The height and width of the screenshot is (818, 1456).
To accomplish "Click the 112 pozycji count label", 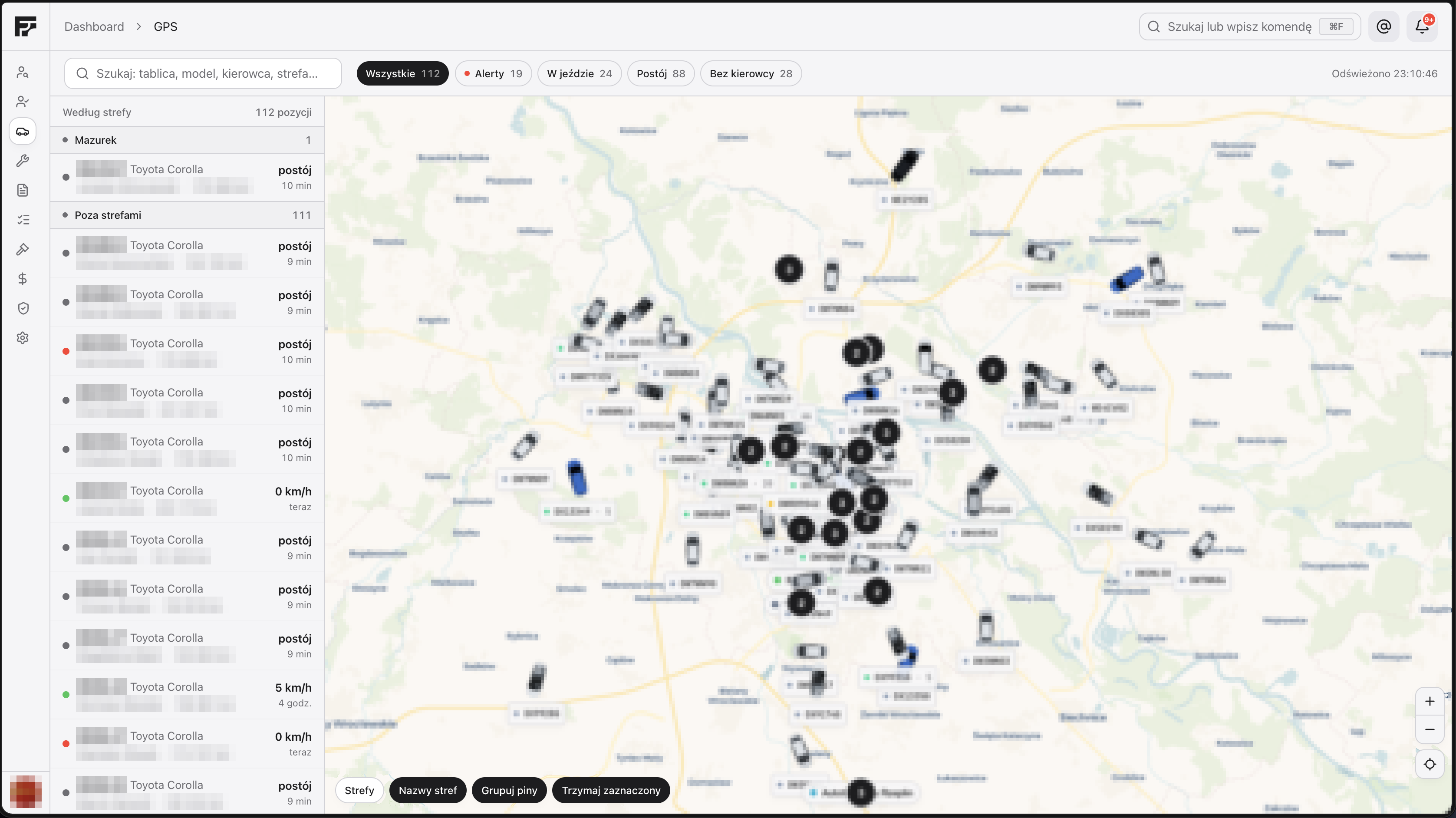I will pos(283,112).
